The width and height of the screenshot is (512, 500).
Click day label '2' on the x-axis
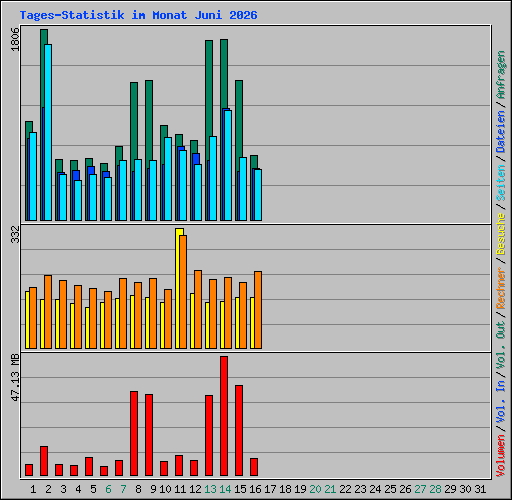click(48, 489)
